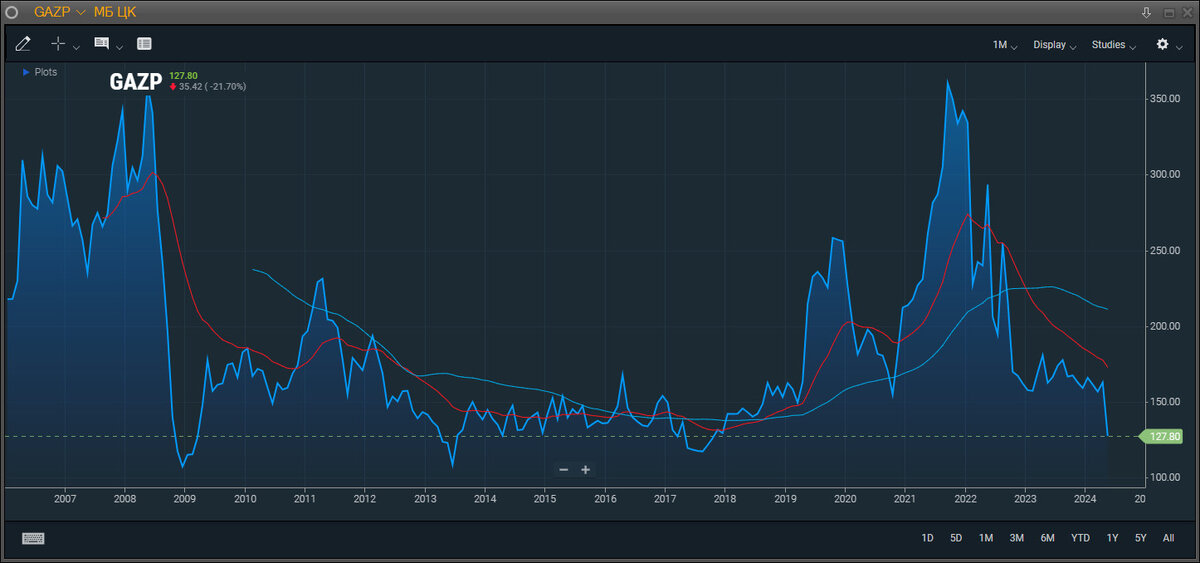Image resolution: width=1200 pixels, height=563 pixels.
Task: Activate the crosshair cursor tool
Action: pyautogui.click(x=58, y=44)
